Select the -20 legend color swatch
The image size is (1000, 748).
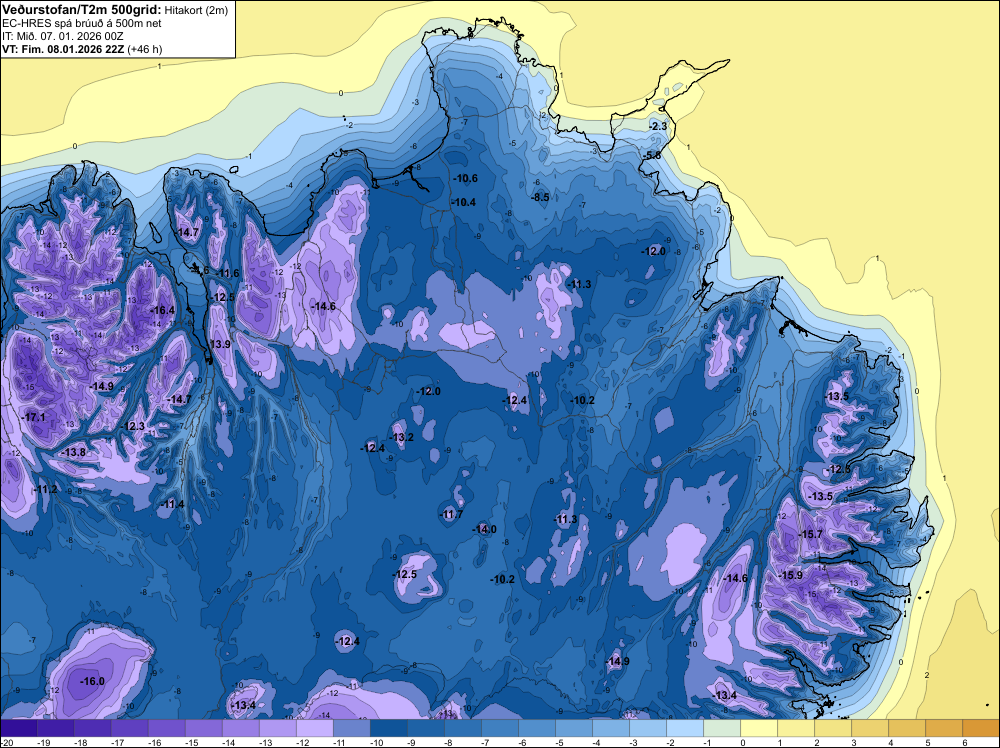18,728
